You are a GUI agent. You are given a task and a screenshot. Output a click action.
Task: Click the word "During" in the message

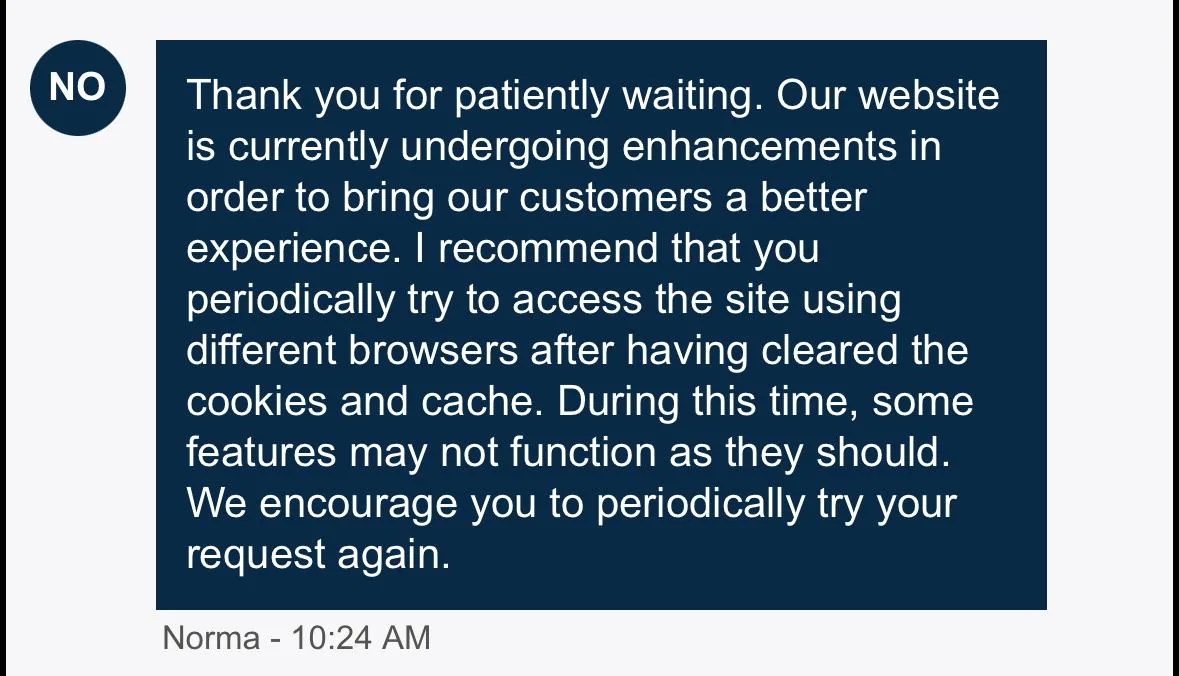[618, 402]
